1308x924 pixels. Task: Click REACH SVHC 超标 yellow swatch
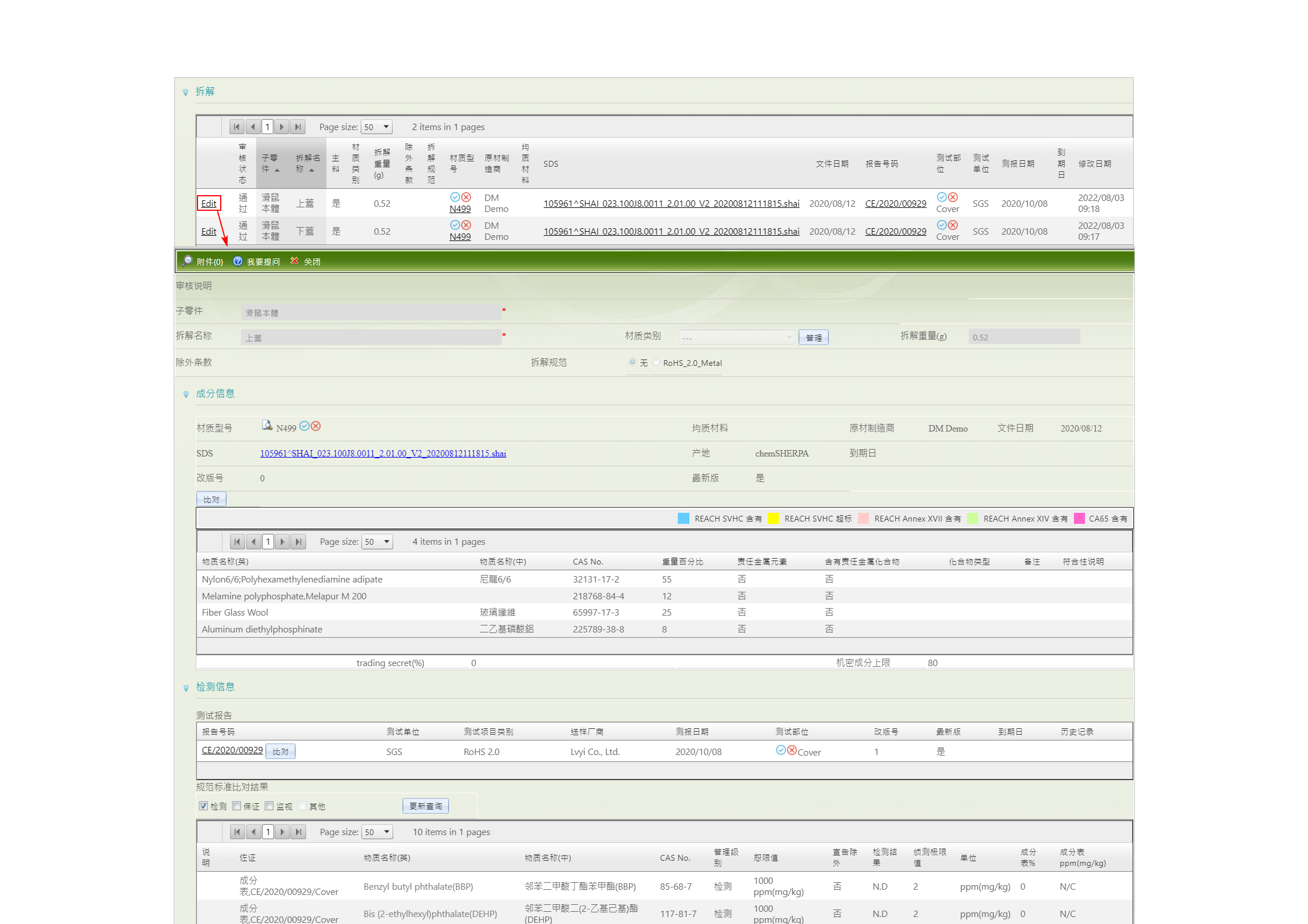pyautogui.click(x=773, y=519)
